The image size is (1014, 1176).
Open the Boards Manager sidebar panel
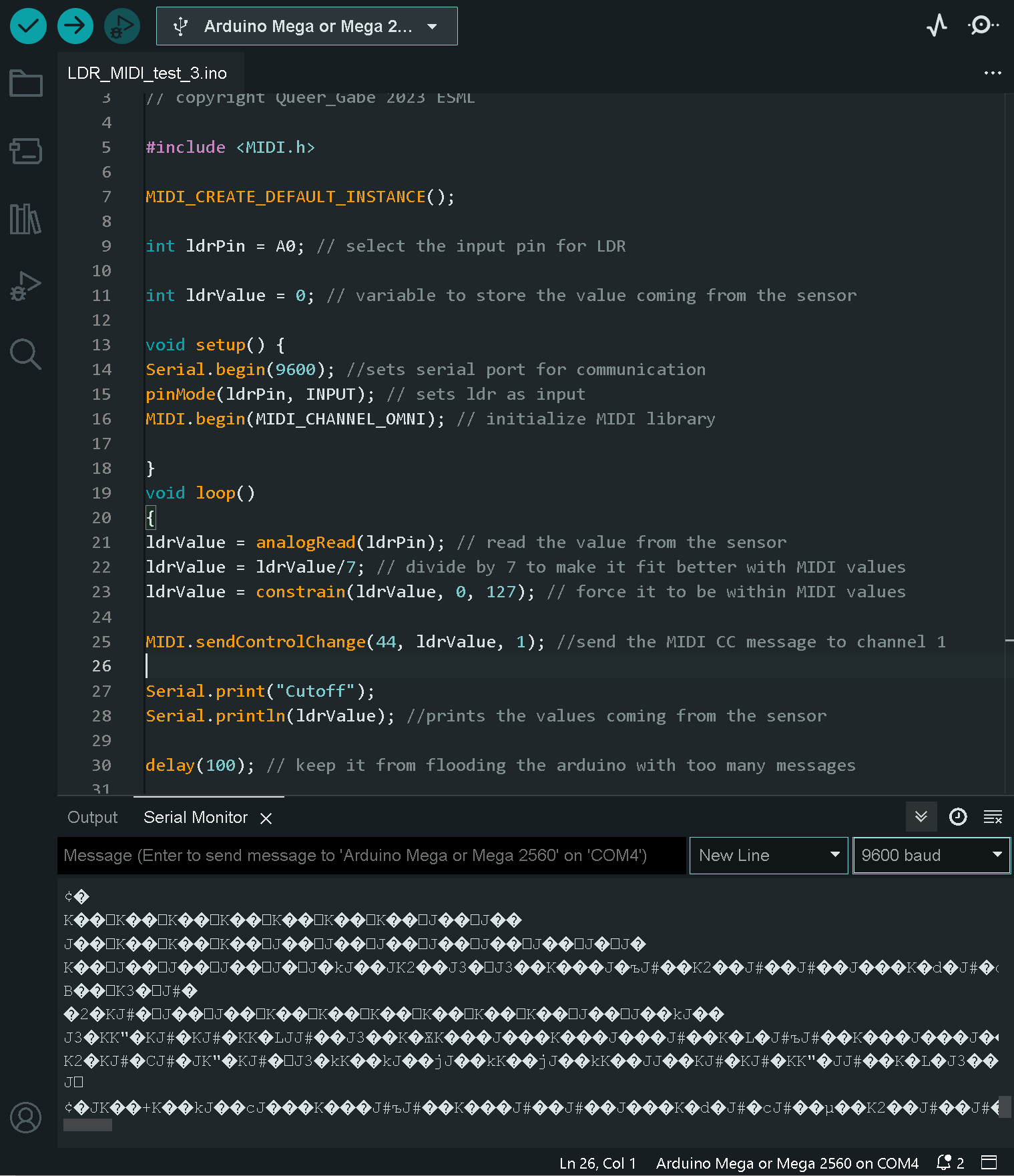pos(26,151)
